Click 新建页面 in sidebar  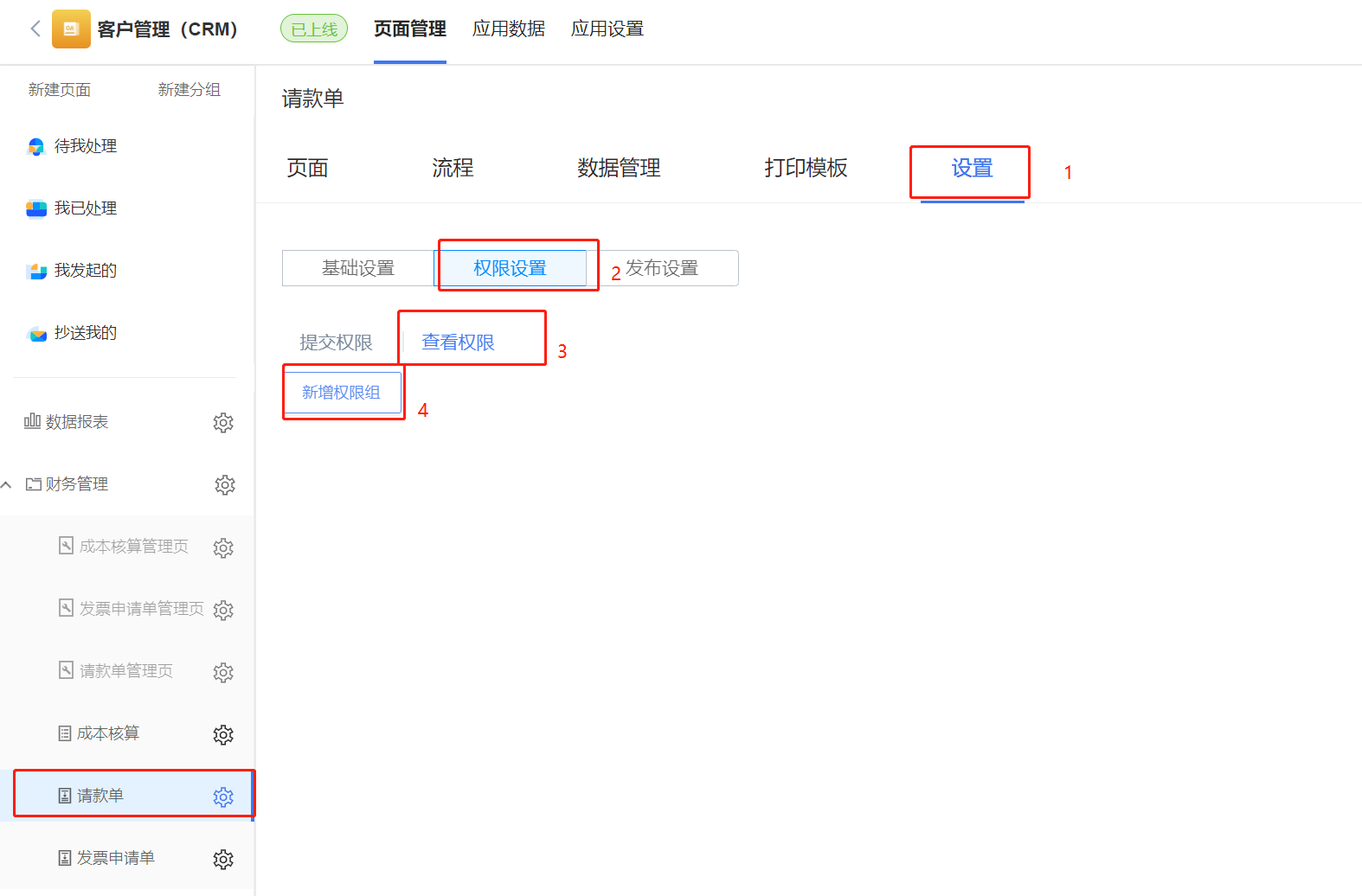click(60, 90)
